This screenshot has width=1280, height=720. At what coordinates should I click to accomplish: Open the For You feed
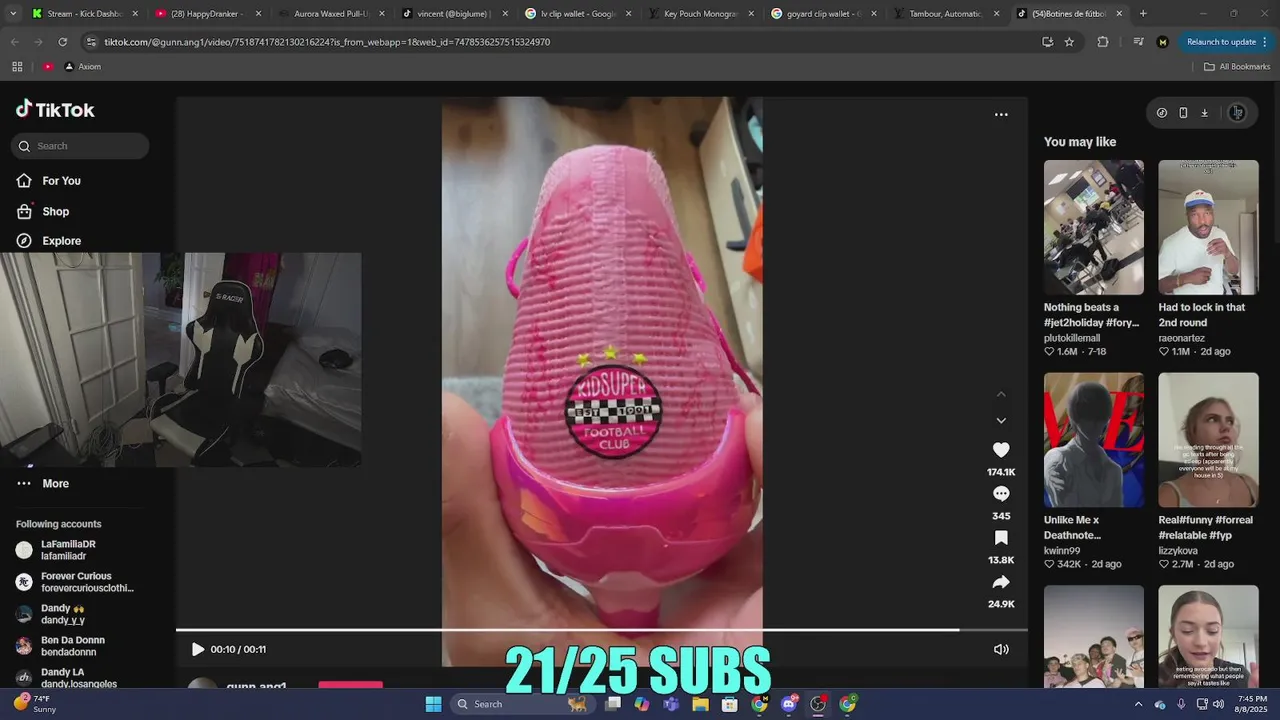[49, 181]
